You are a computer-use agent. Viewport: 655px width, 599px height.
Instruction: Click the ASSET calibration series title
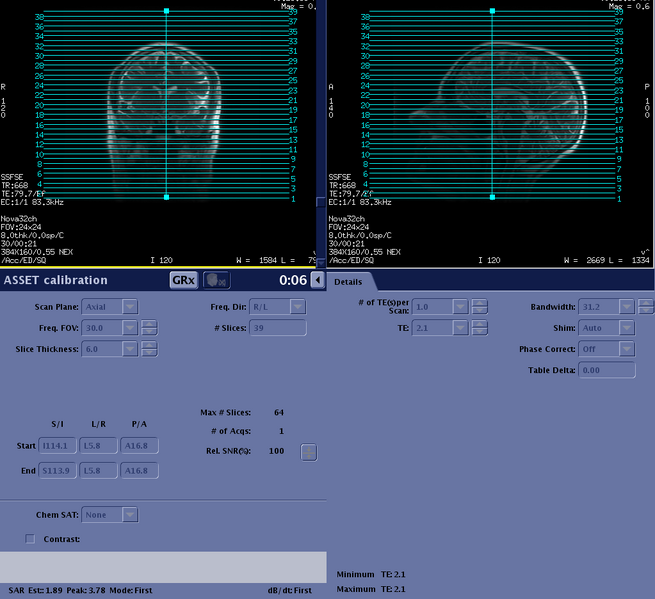point(56,280)
